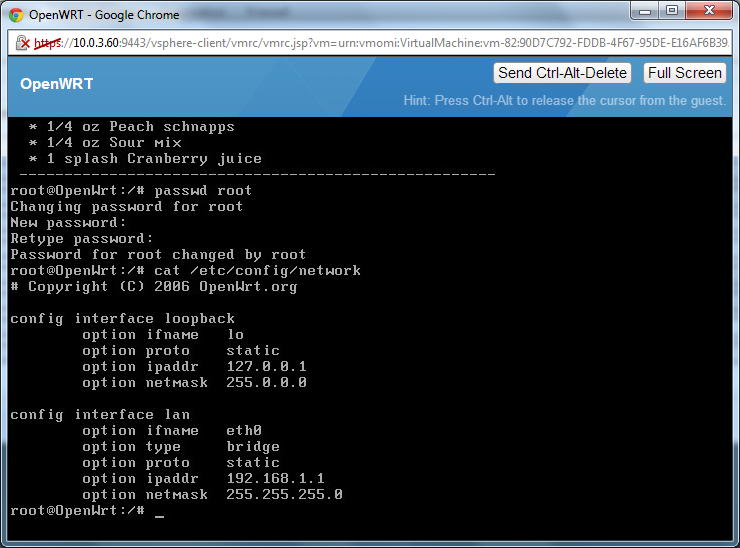
Task: Click 'Password for root changed by root'
Action: pyautogui.click(x=158, y=255)
